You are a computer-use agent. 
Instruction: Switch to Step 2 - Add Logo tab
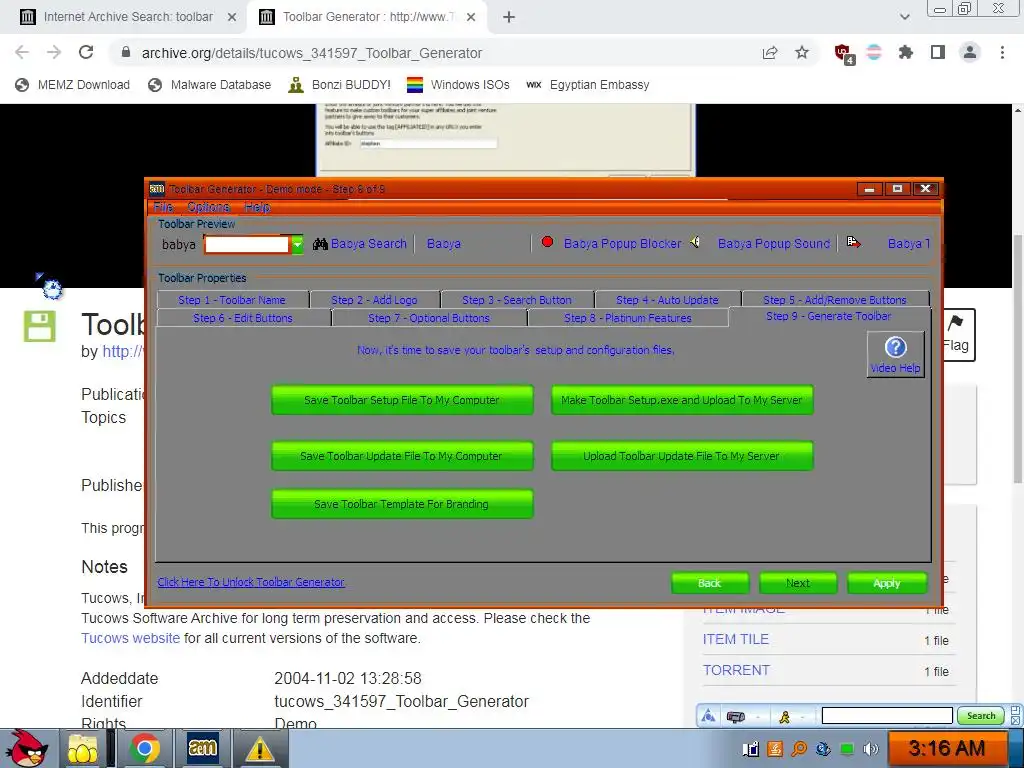click(x=374, y=300)
